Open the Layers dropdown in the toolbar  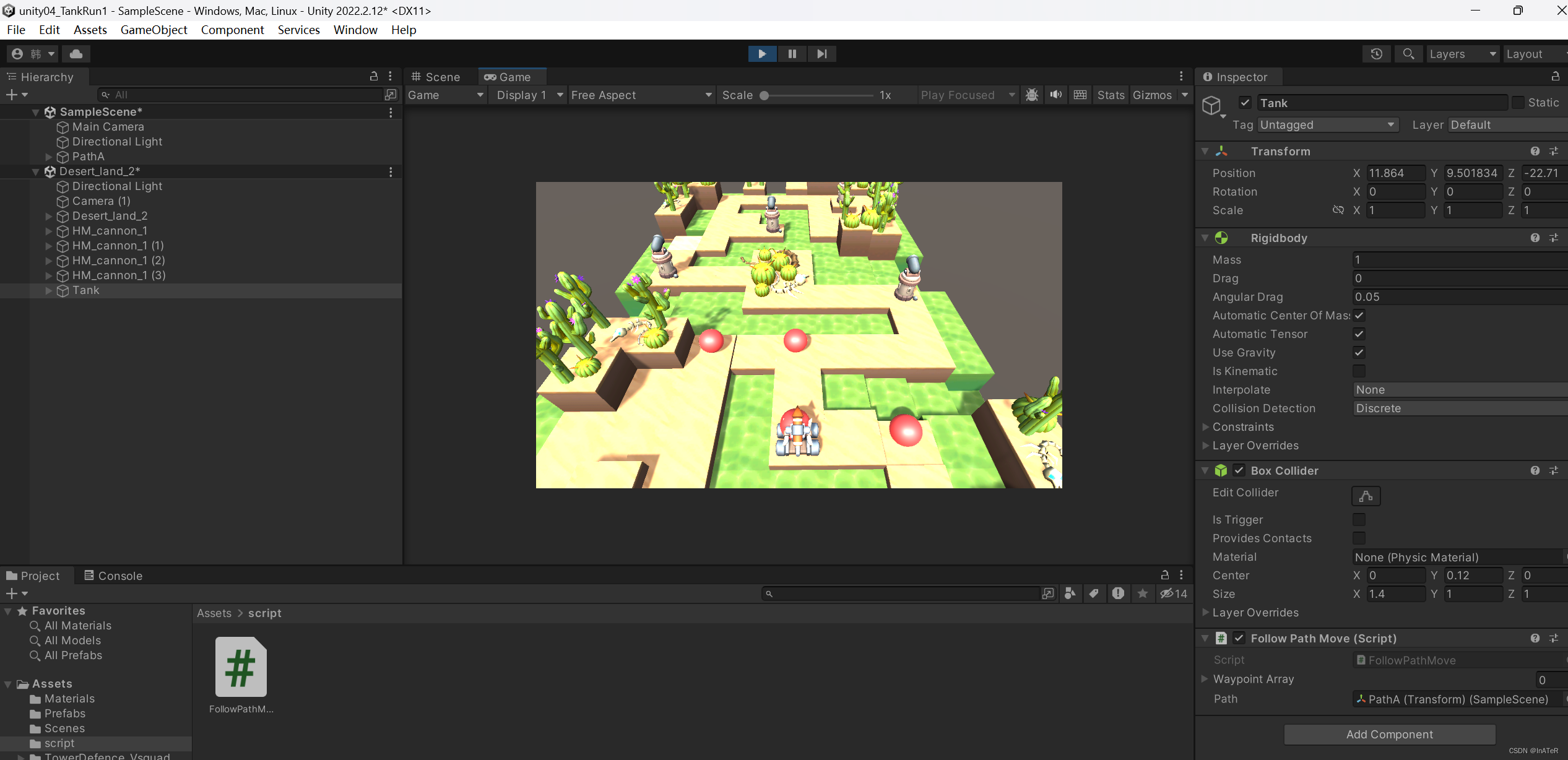click(1462, 54)
